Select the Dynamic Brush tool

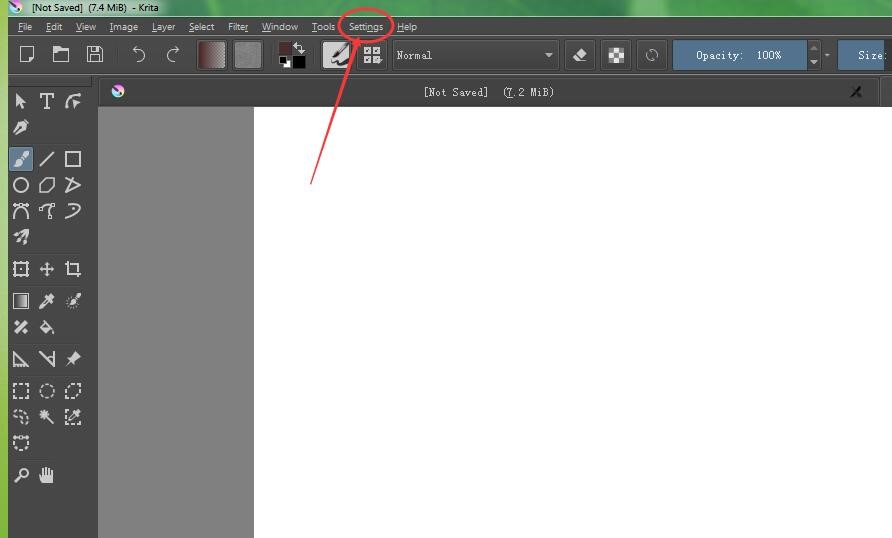[x=73, y=211]
